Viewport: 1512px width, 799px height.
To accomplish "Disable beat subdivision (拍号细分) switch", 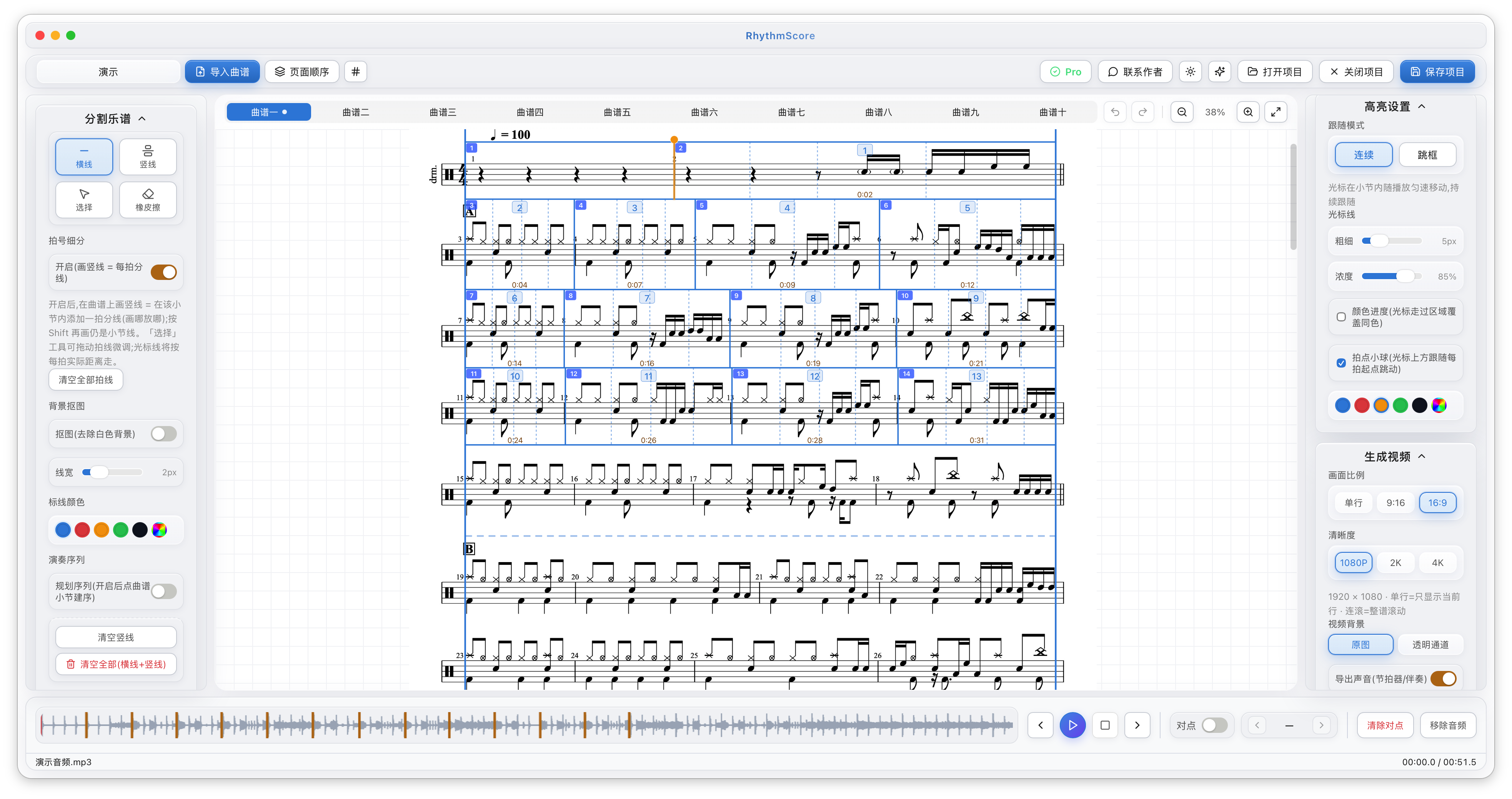I will (164, 272).
